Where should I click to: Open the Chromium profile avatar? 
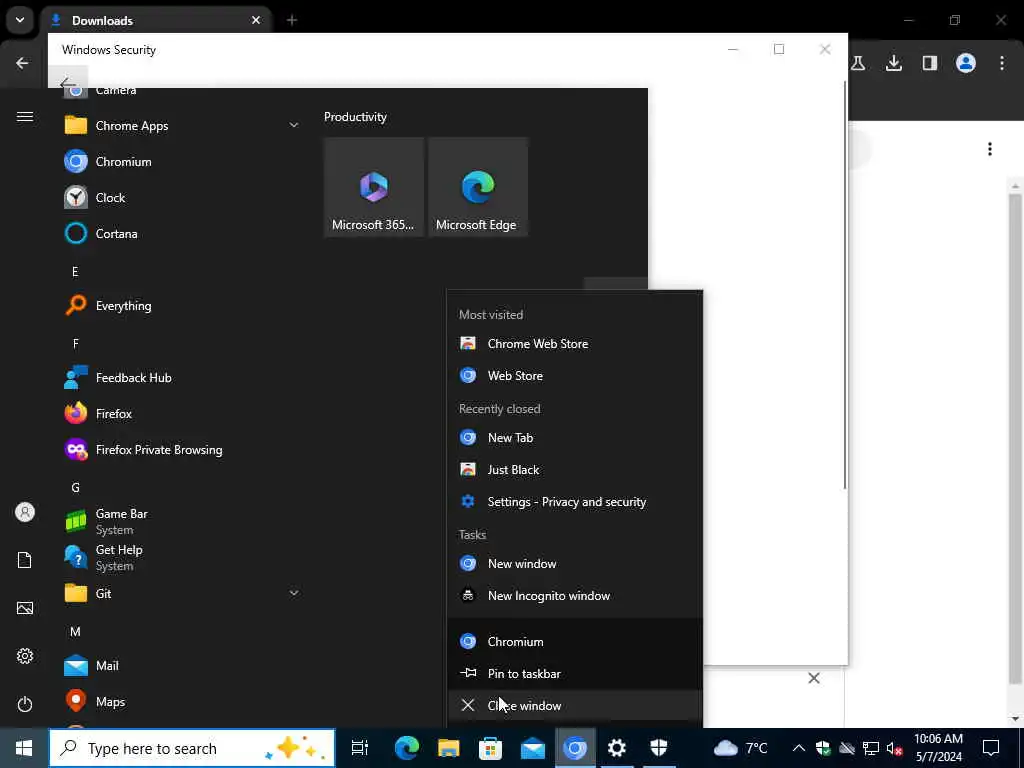click(966, 63)
